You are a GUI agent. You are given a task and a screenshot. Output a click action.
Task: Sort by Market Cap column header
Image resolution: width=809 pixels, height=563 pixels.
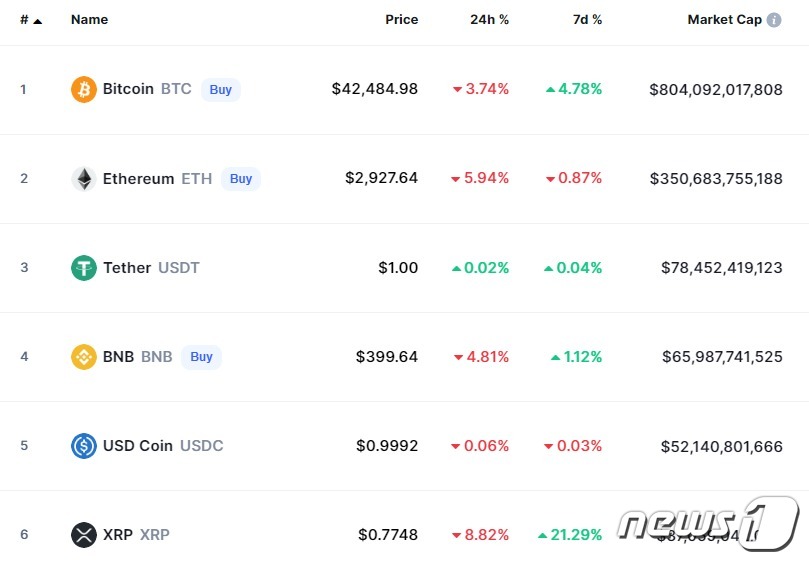[x=724, y=20]
